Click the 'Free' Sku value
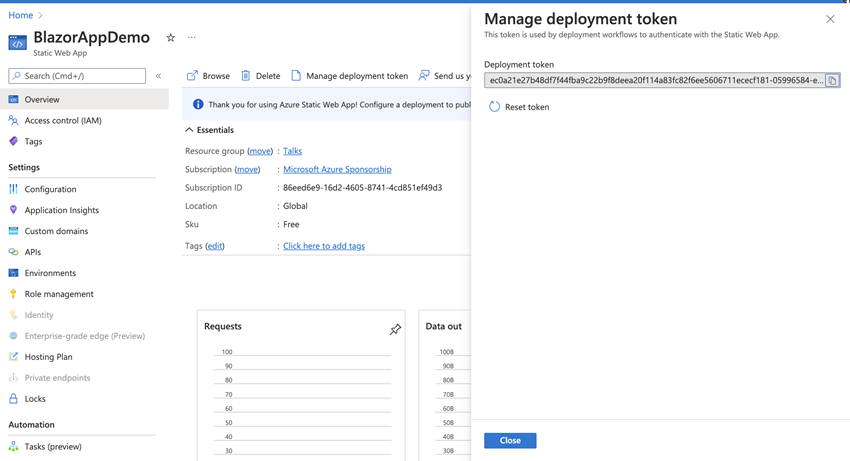Image resolution: width=850 pixels, height=461 pixels. (x=291, y=225)
